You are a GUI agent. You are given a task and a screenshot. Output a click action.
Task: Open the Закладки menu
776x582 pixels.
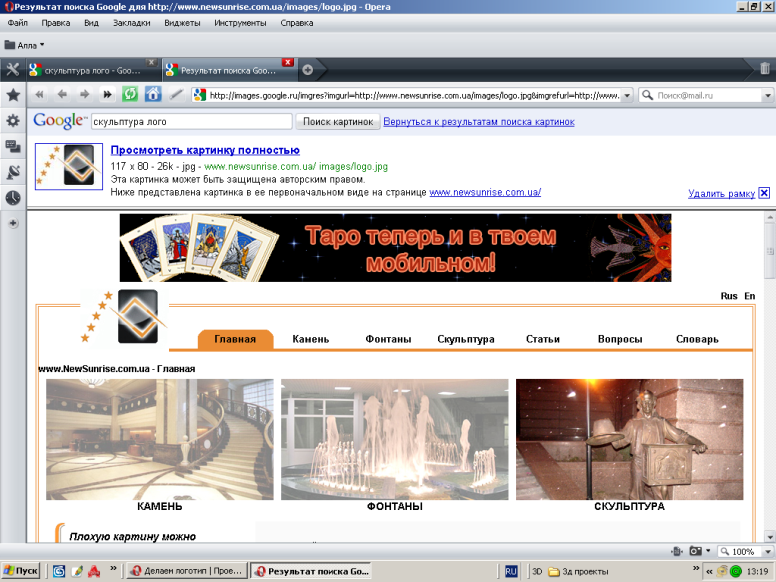(132, 23)
